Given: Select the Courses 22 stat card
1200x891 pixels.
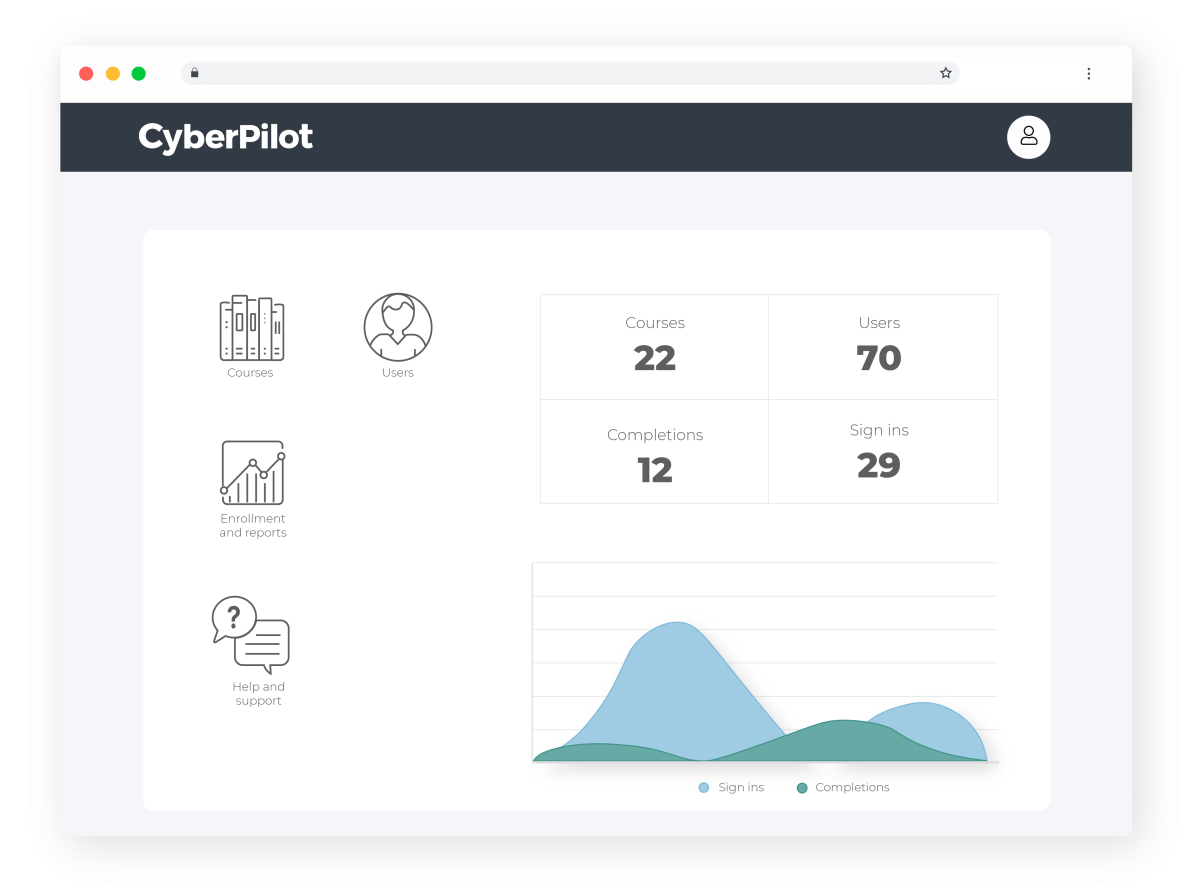Looking at the screenshot, I should click(655, 347).
